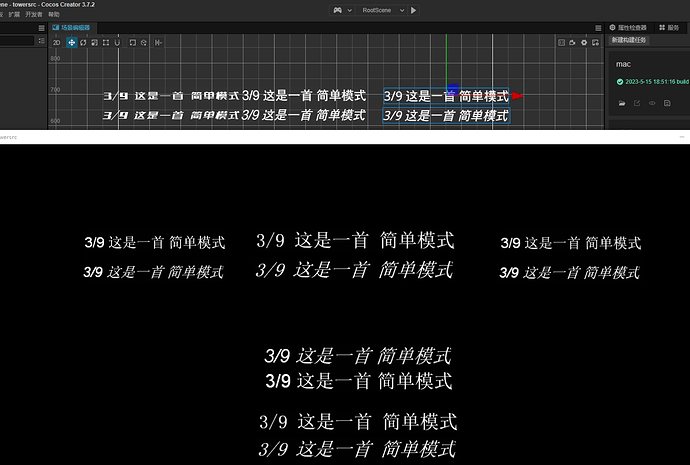Select the Rect transform tool
Viewport: 690px width, 465px height.
click(x=106, y=43)
